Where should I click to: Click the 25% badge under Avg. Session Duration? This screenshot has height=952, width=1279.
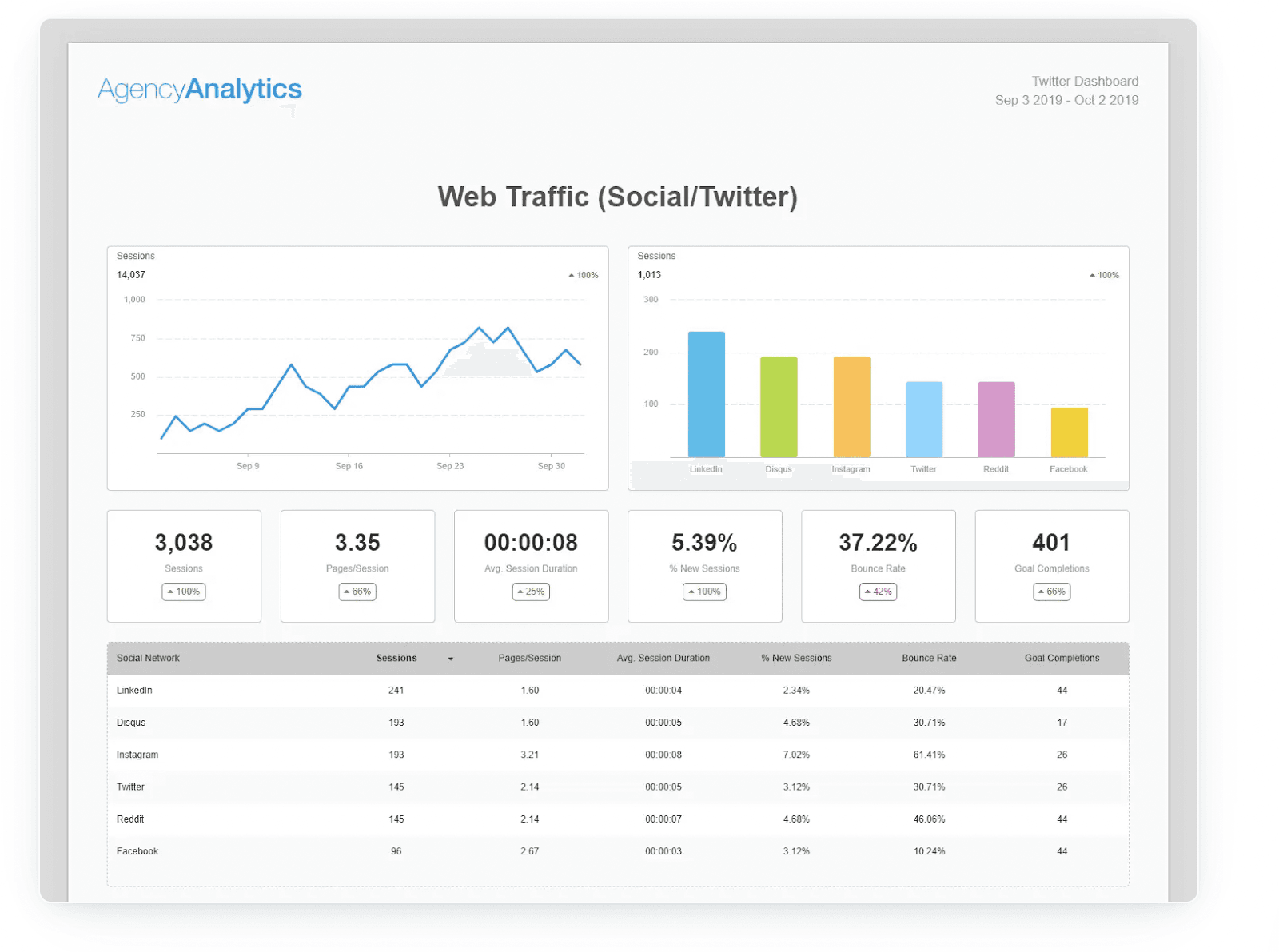coord(530,592)
